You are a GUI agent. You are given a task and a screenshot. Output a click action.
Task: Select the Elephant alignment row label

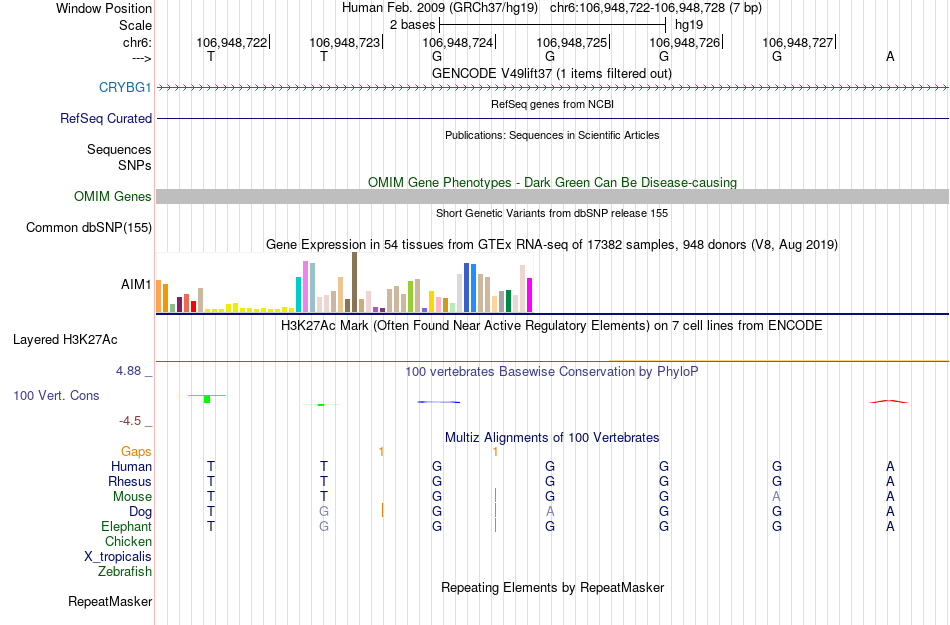126,526
